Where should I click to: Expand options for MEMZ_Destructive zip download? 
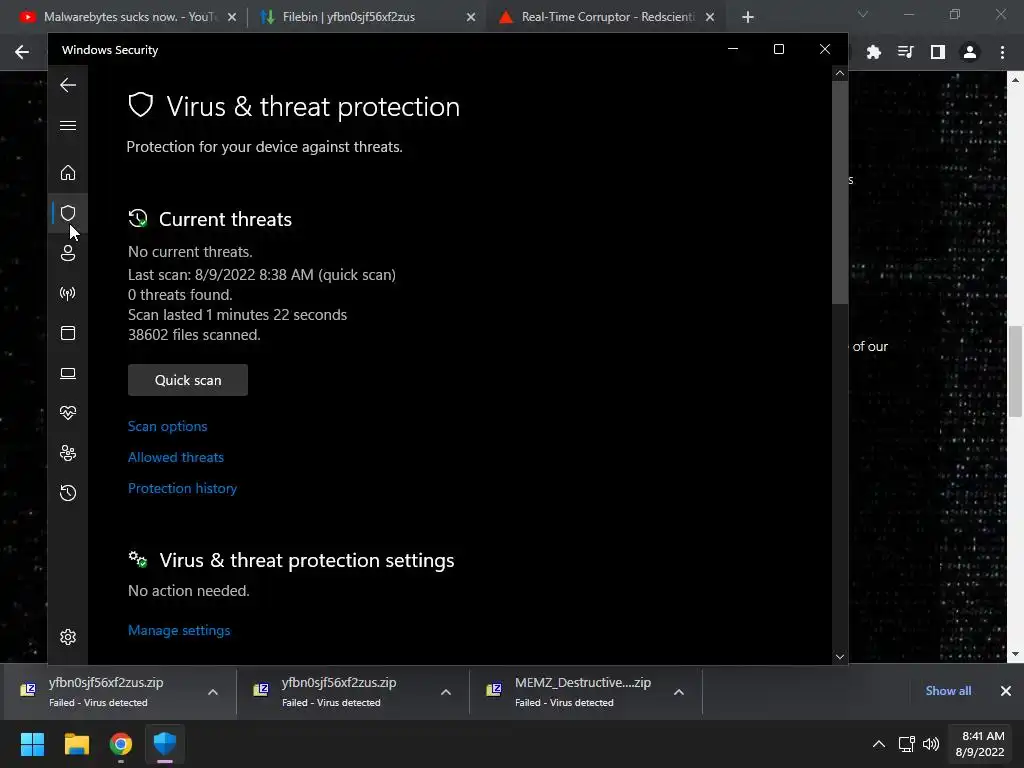click(x=679, y=692)
